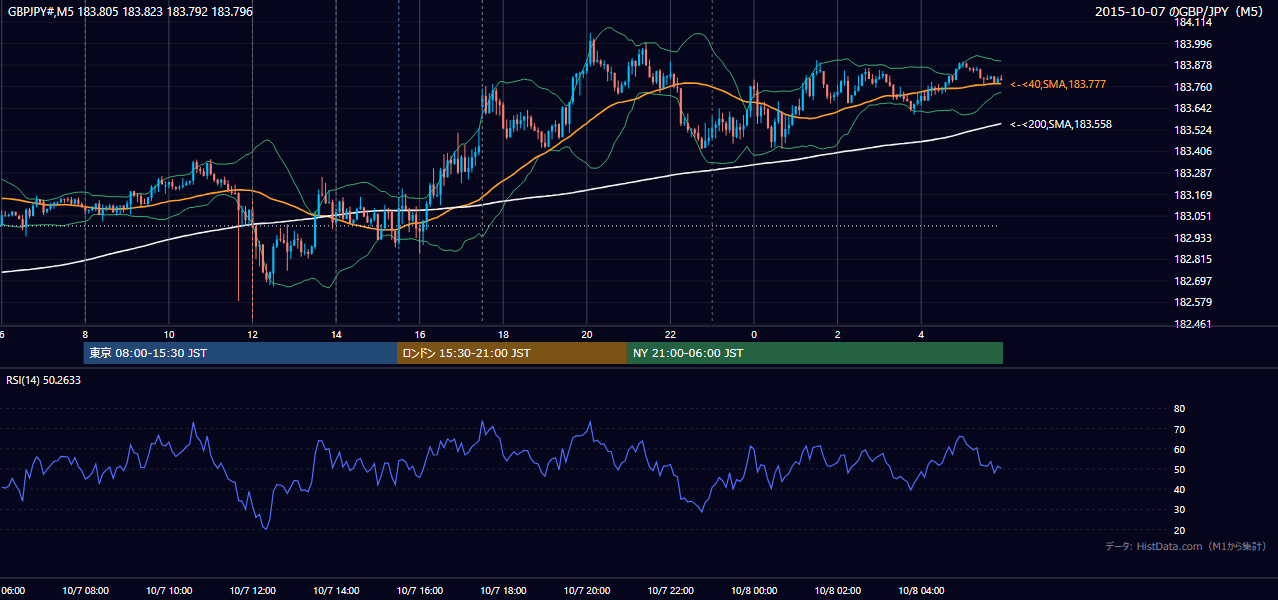
Task: Click hour label 22 under the price chart
Action: pyautogui.click(x=670, y=334)
